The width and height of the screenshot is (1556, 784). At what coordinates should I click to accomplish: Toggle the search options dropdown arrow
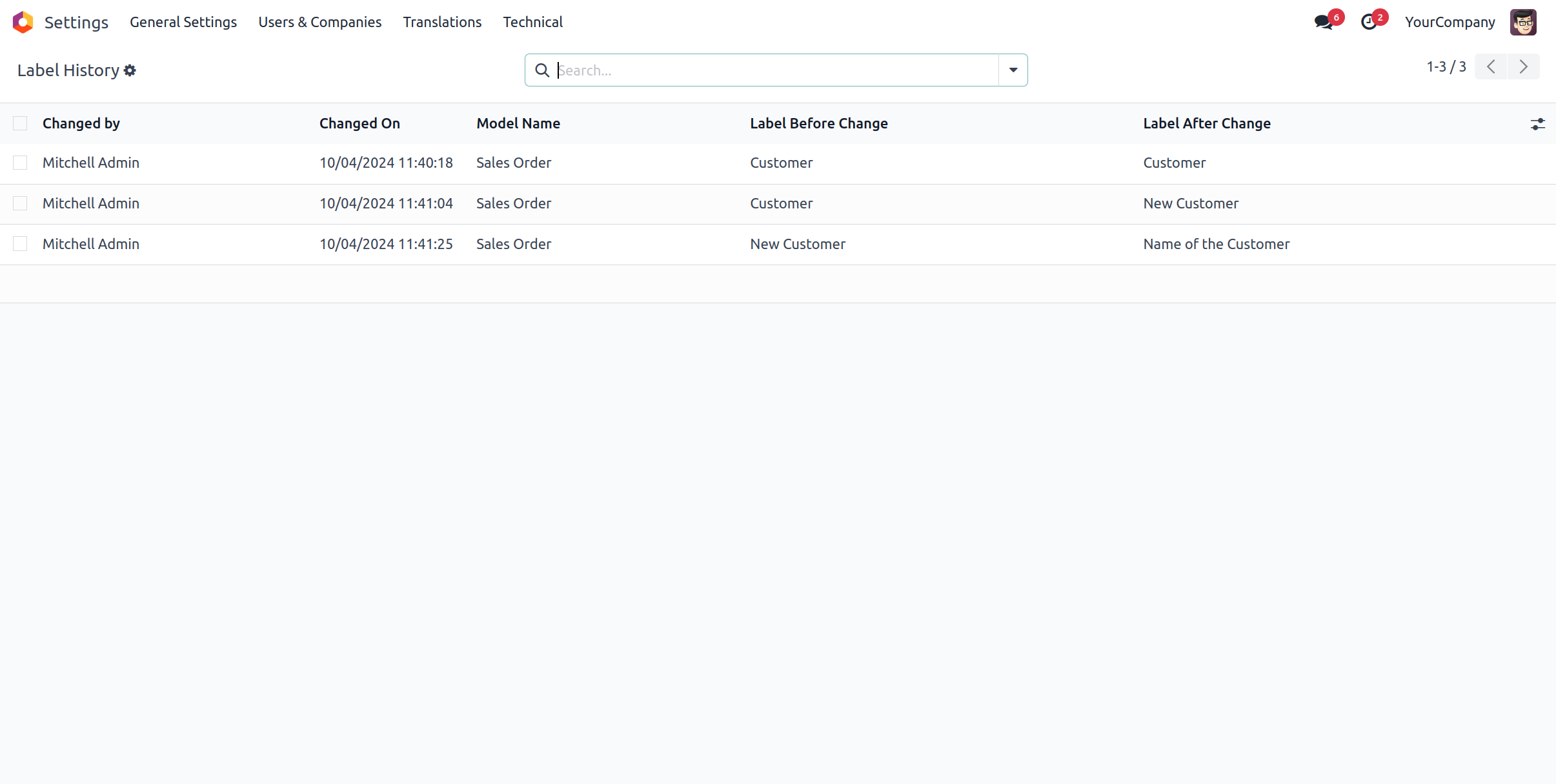click(x=1013, y=70)
